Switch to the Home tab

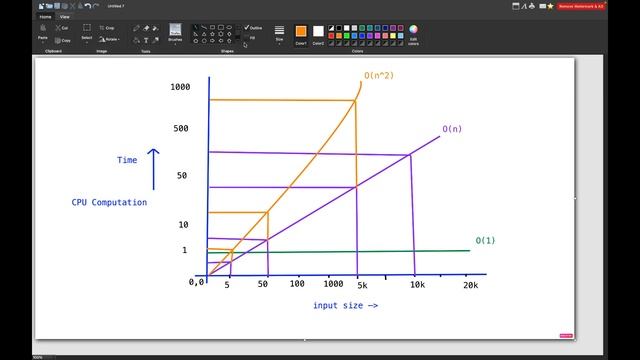click(45, 17)
